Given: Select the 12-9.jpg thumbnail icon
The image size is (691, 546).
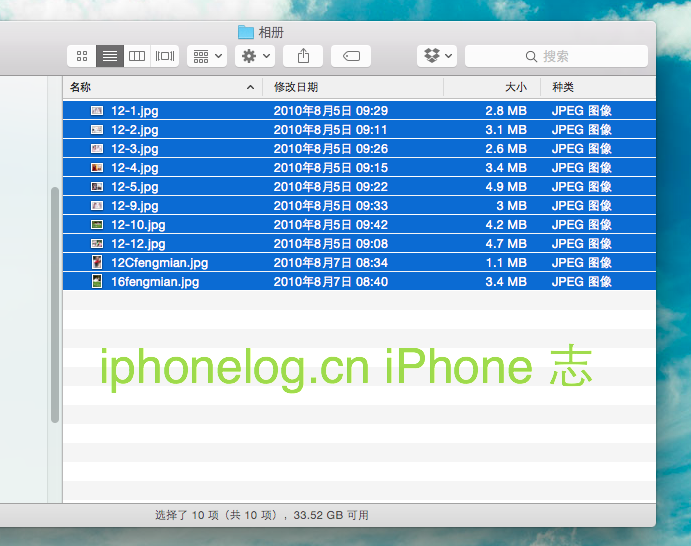Looking at the screenshot, I should click(97, 205).
